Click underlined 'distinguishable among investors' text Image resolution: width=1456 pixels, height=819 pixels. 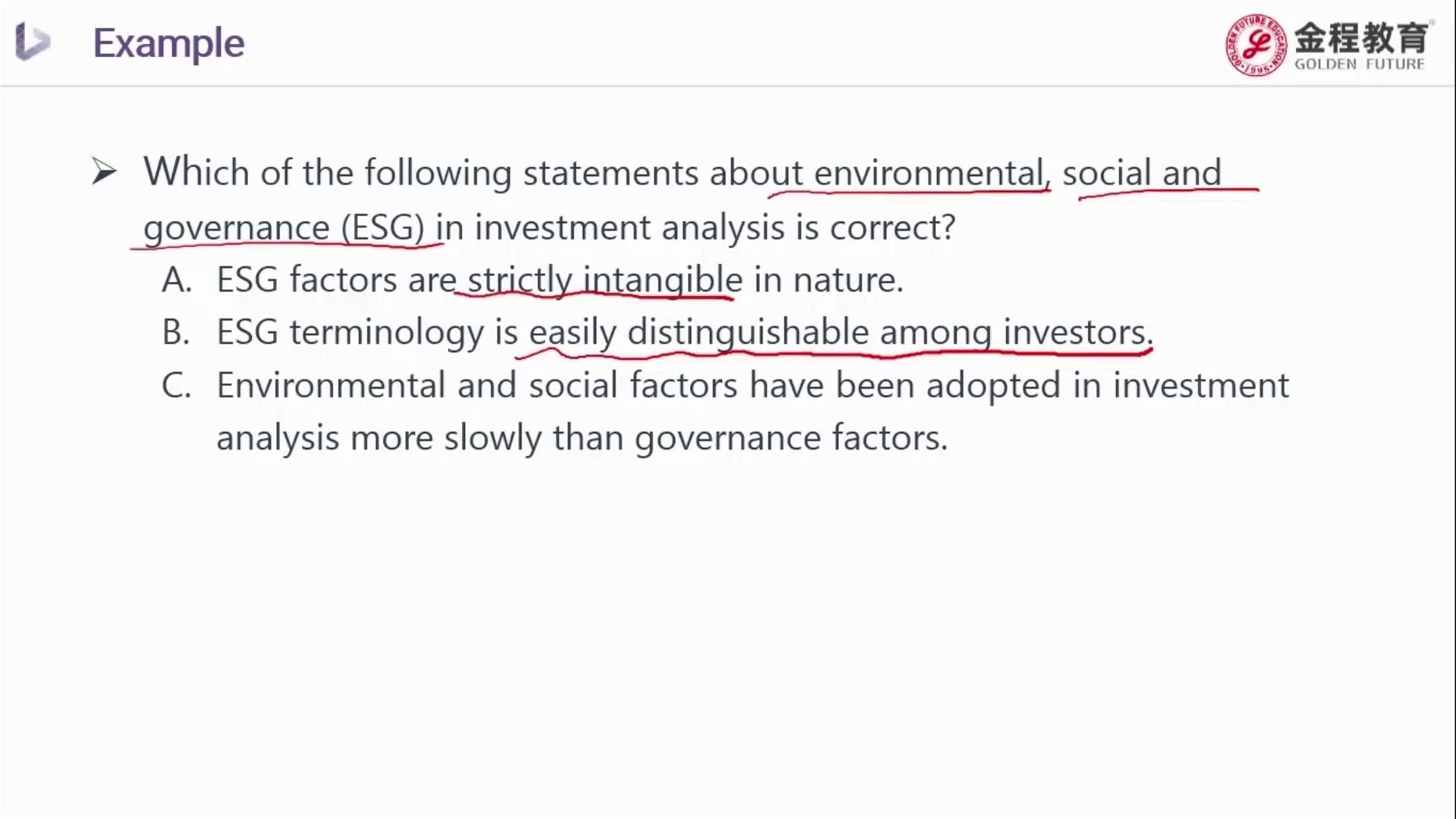(890, 333)
